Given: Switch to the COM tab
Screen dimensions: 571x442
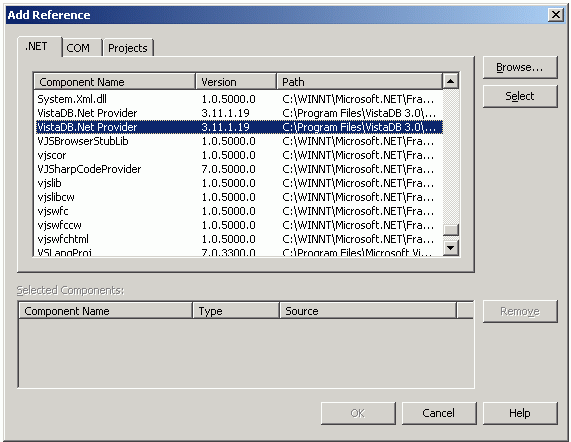Looking at the screenshot, I should pos(82,48).
